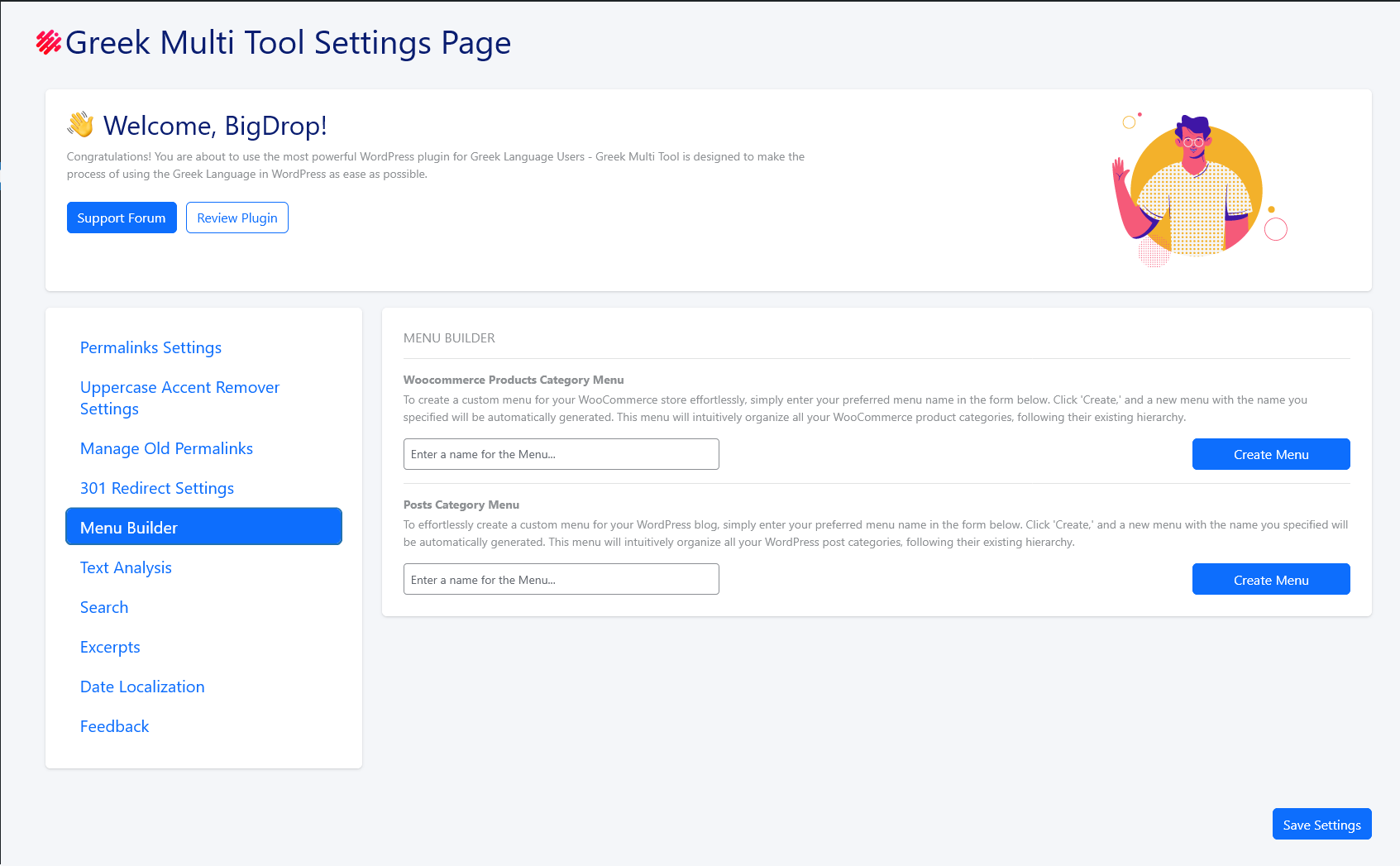Create the Posts Category menu
This screenshot has width=1400, height=866.
click(x=1270, y=579)
